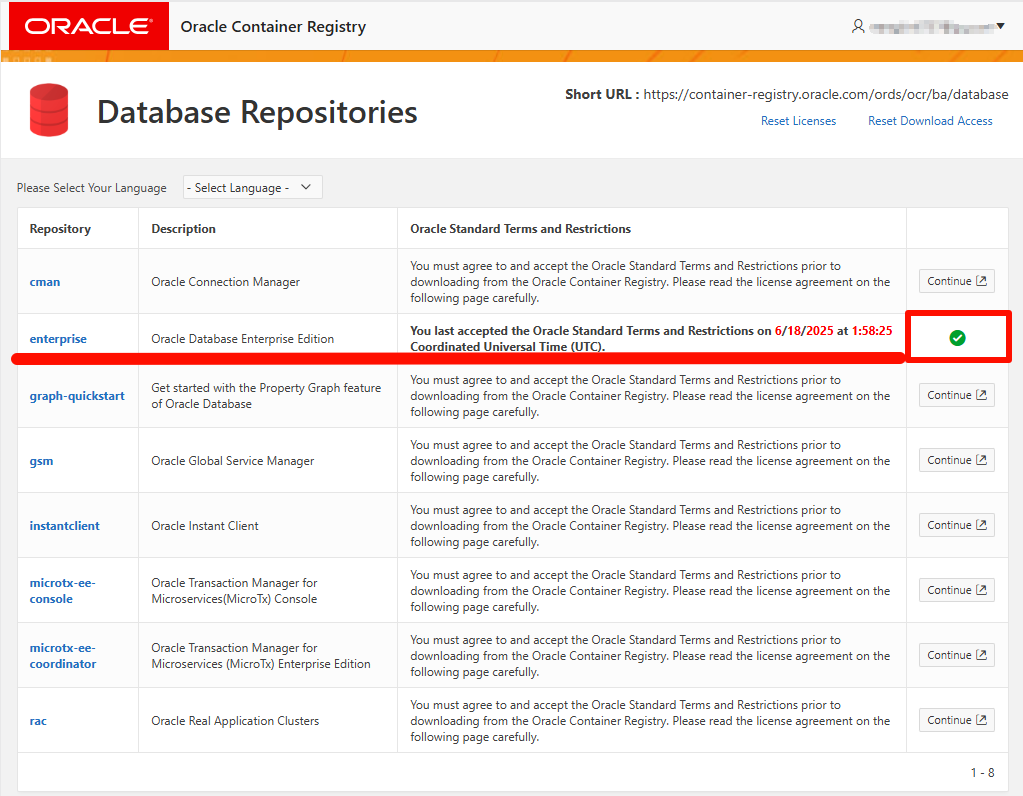Click Continue for the gsm row
The height and width of the screenshot is (796, 1023).
point(956,460)
